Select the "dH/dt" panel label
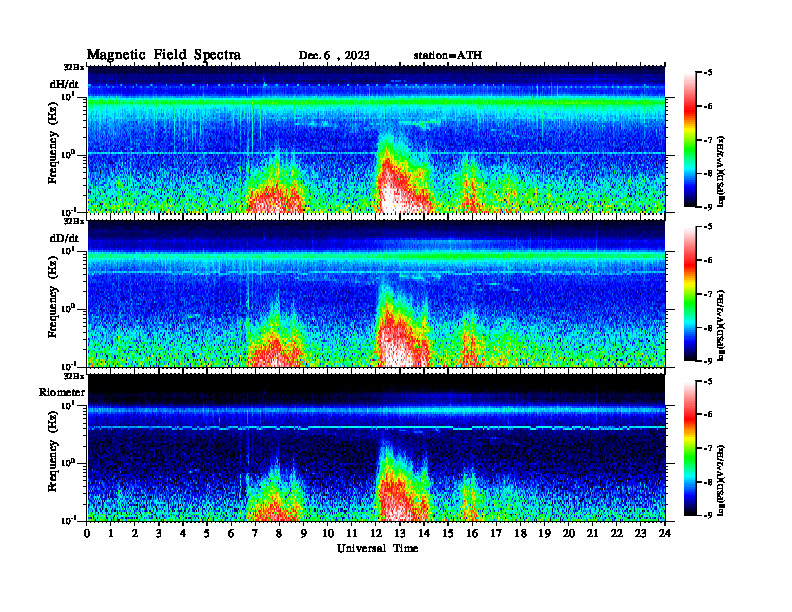This screenshot has height=612, width=792. click(x=64, y=84)
